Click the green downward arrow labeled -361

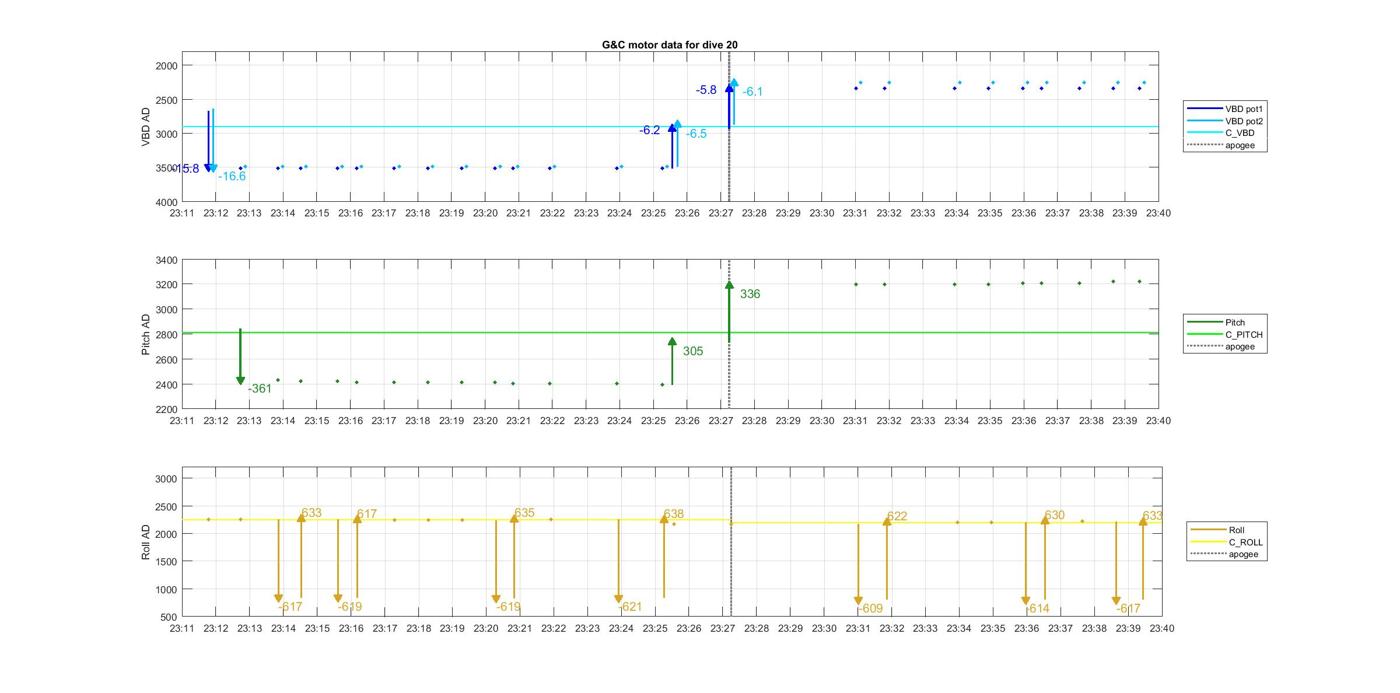click(x=240, y=357)
